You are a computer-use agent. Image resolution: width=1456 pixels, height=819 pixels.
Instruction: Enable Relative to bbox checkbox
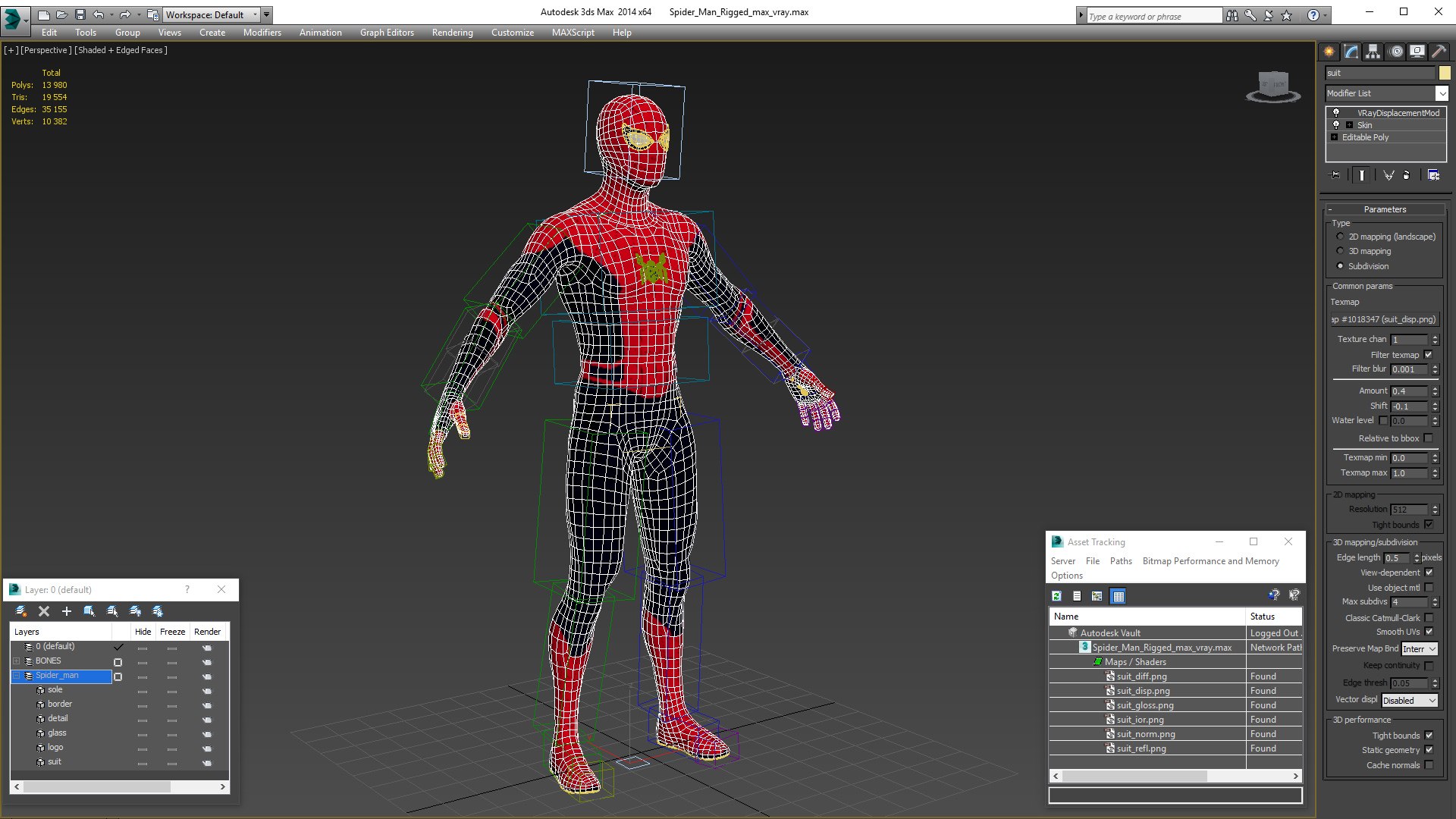click(1429, 438)
